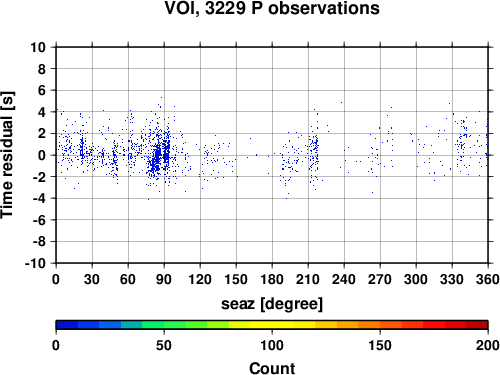Image resolution: width=500 pixels, height=375 pixels.
Task: Click the dense data cluster near 90 degrees
Action: [x=161, y=156]
